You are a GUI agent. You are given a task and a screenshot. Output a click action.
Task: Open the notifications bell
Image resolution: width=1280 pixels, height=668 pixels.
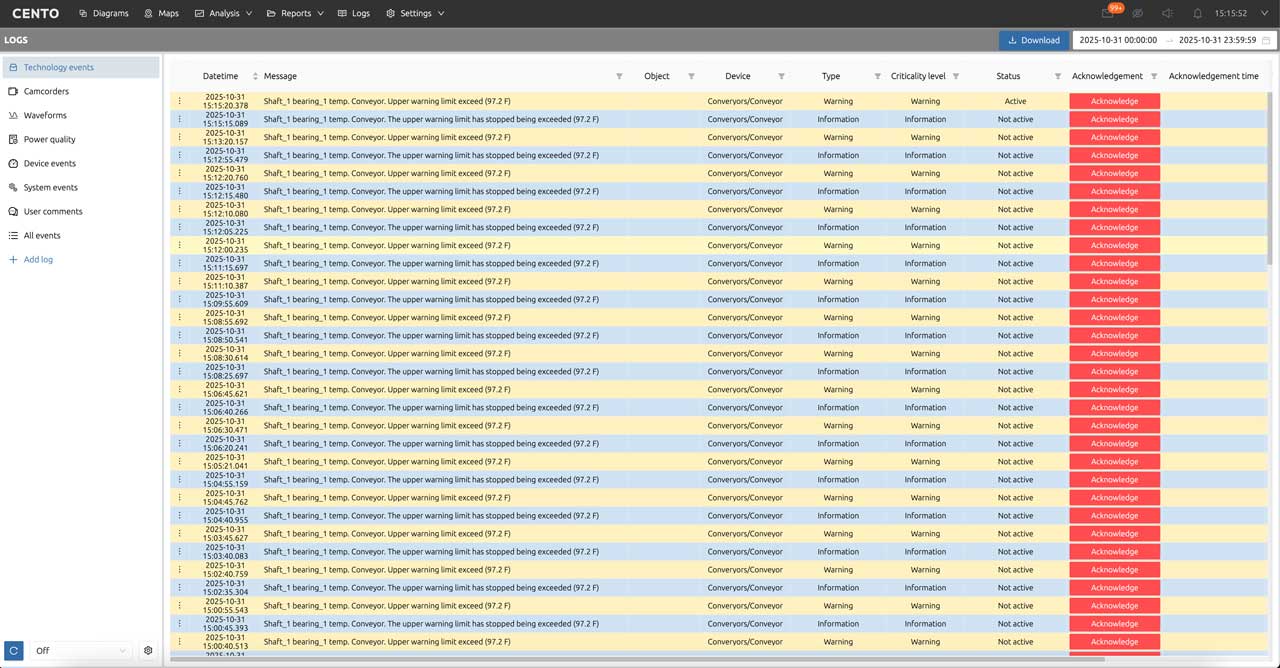pos(1198,13)
